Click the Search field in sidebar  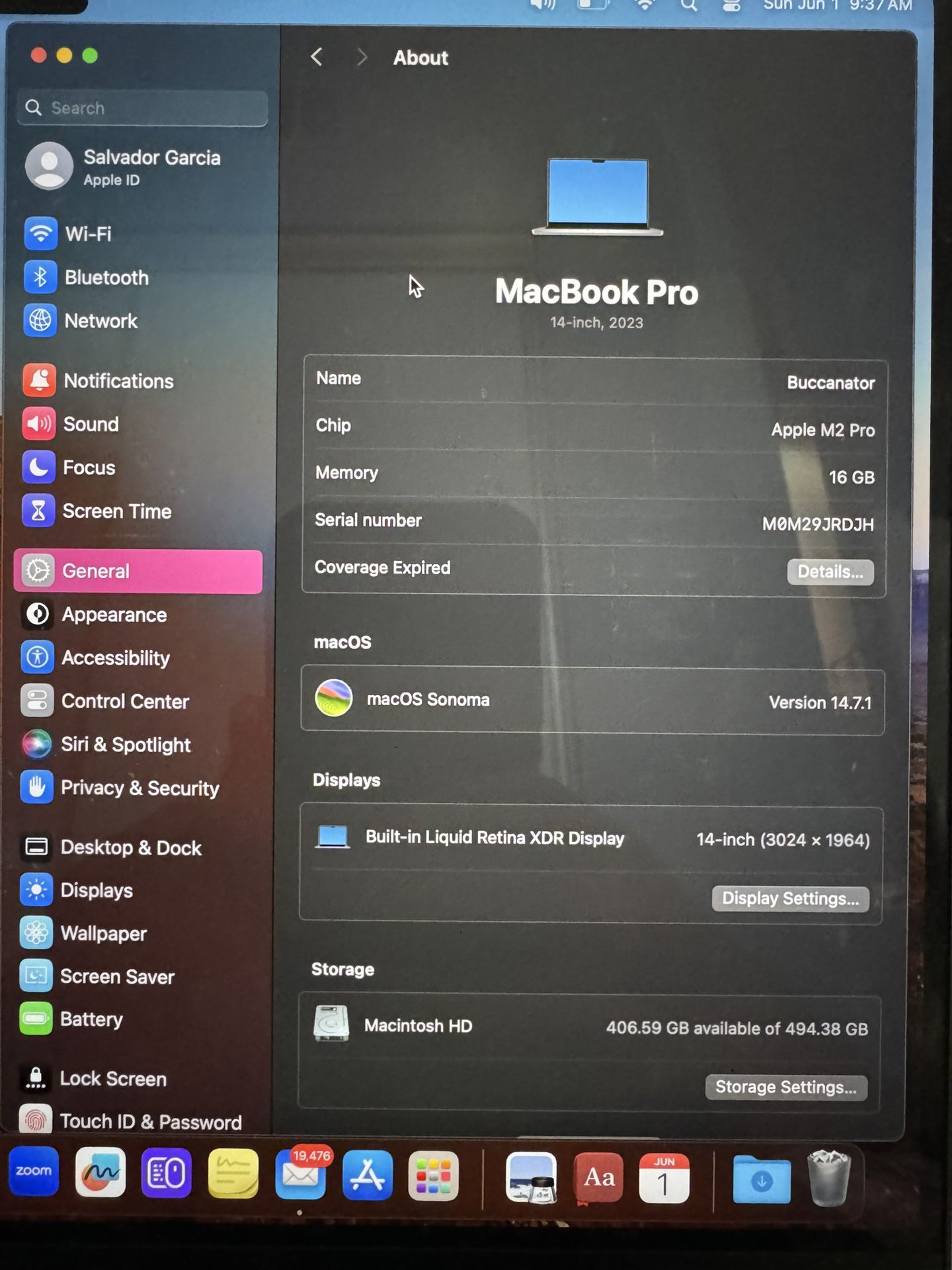coord(142,108)
